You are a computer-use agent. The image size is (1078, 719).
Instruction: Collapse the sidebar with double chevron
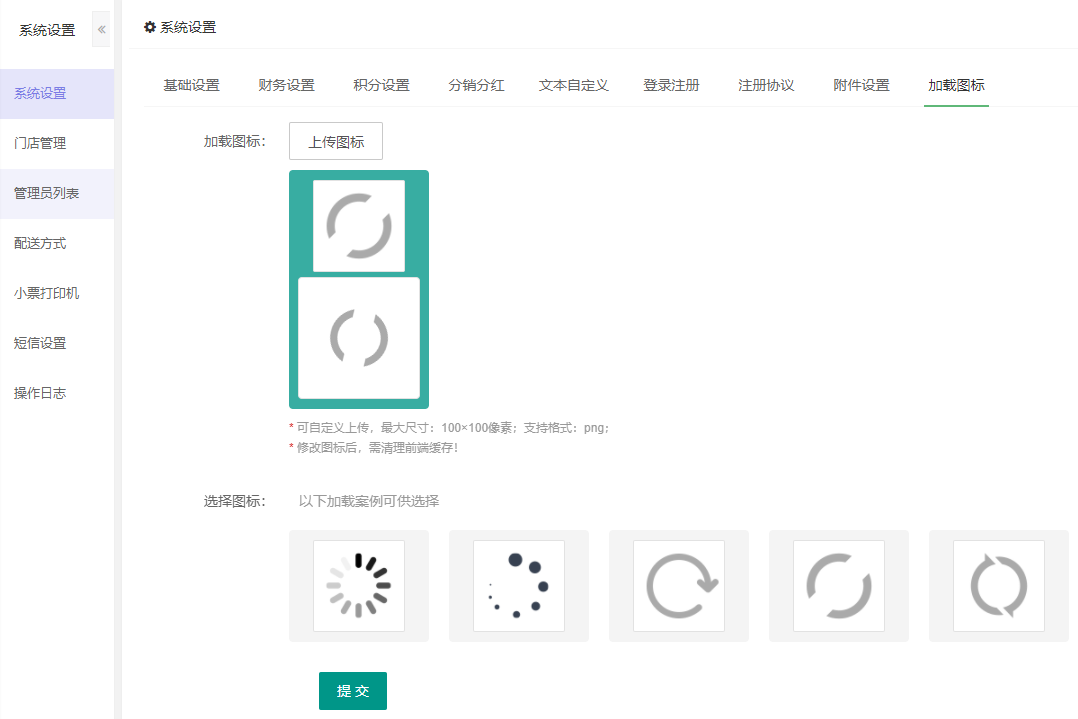tap(101, 30)
